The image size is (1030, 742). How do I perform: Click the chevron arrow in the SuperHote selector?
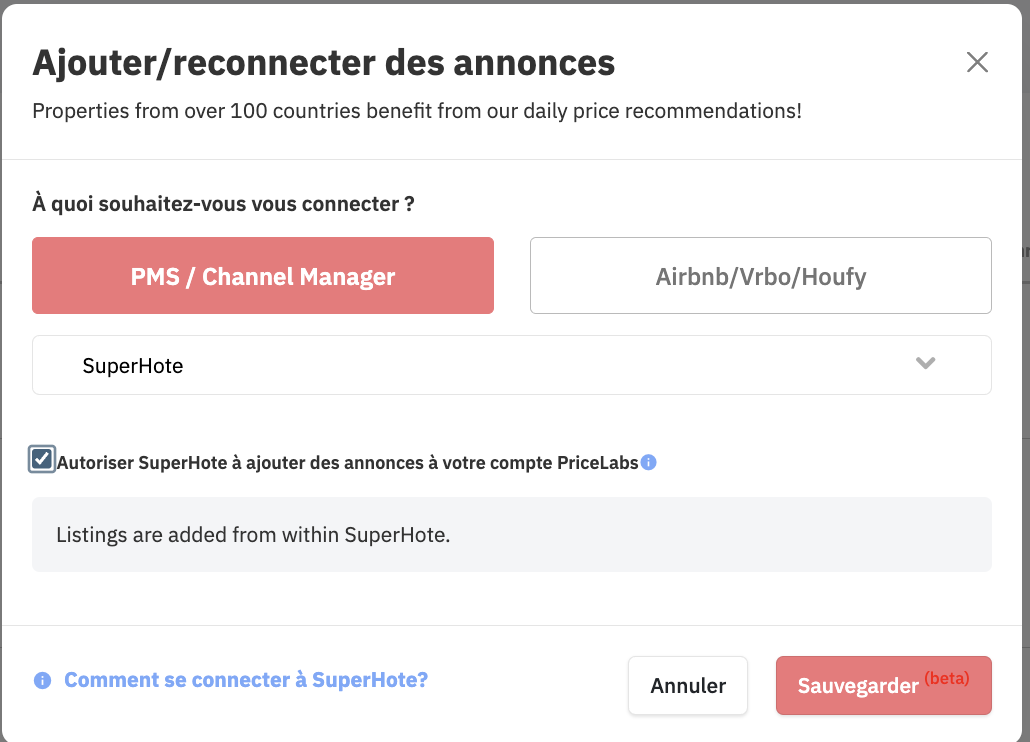pyautogui.click(x=925, y=363)
